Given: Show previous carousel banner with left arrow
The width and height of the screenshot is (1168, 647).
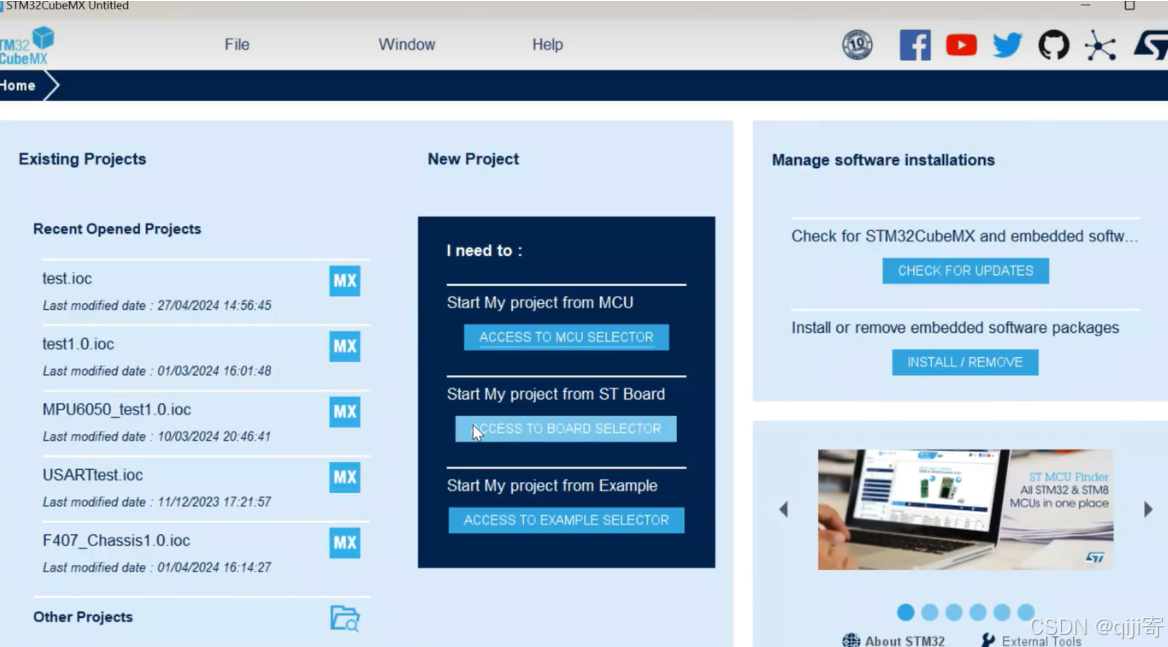Looking at the screenshot, I should [784, 509].
